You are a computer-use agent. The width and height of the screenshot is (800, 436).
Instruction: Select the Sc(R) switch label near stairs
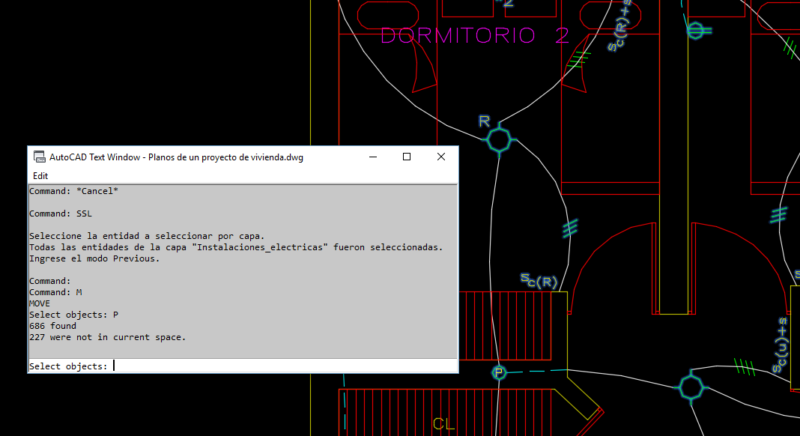[539, 280]
